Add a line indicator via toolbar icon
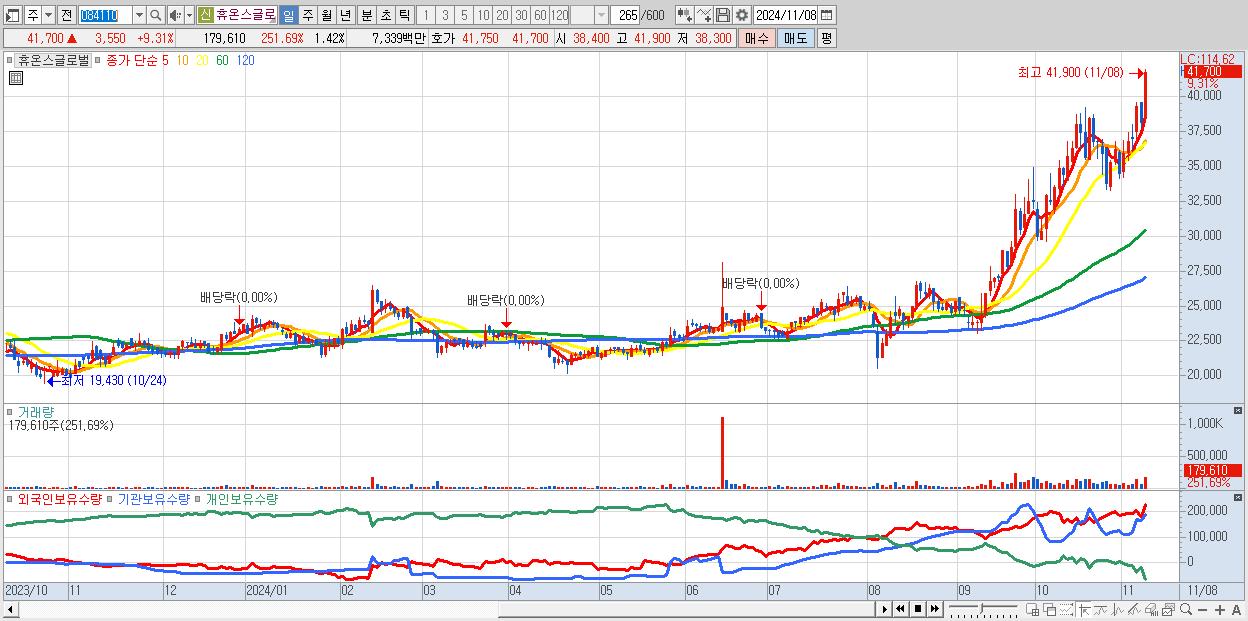The width and height of the screenshot is (1248, 621). click(x=704, y=15)
